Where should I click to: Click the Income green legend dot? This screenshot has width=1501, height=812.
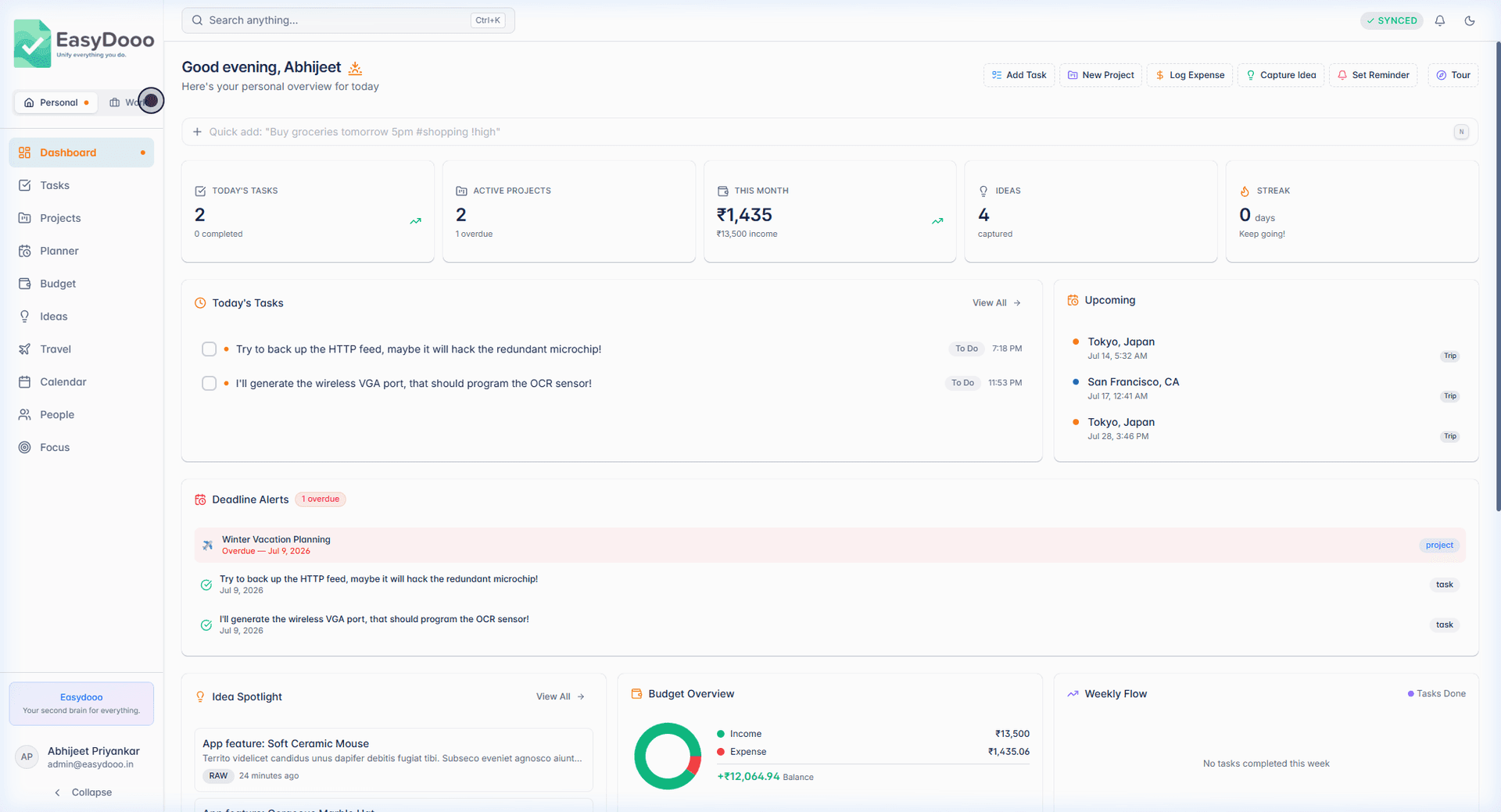(x=721, y=734)
